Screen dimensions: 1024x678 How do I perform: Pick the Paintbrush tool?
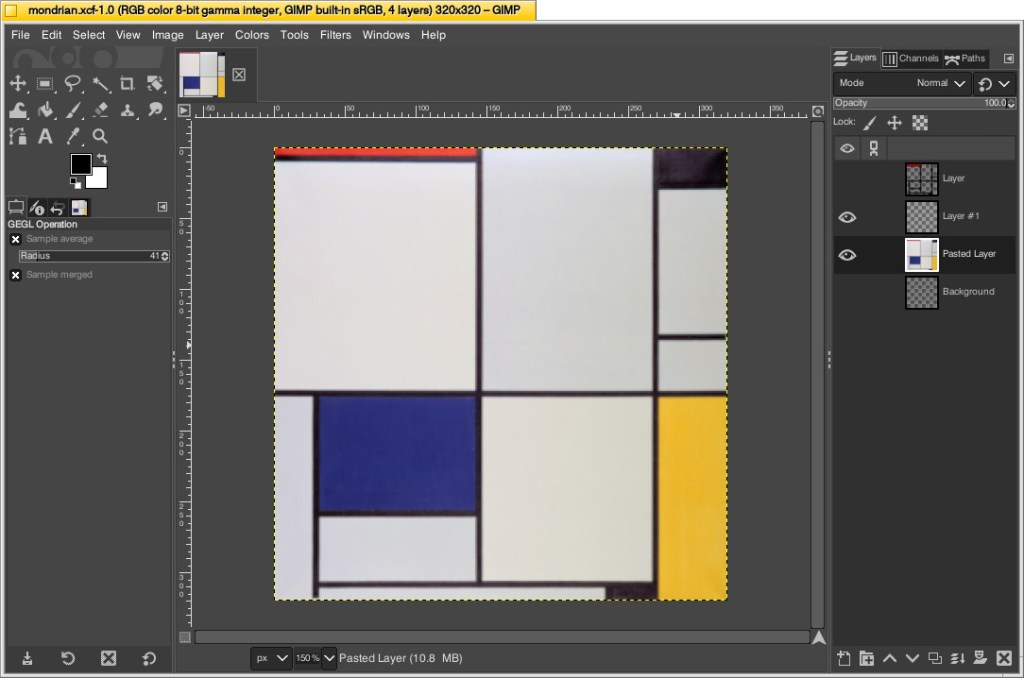click(71, 110)
